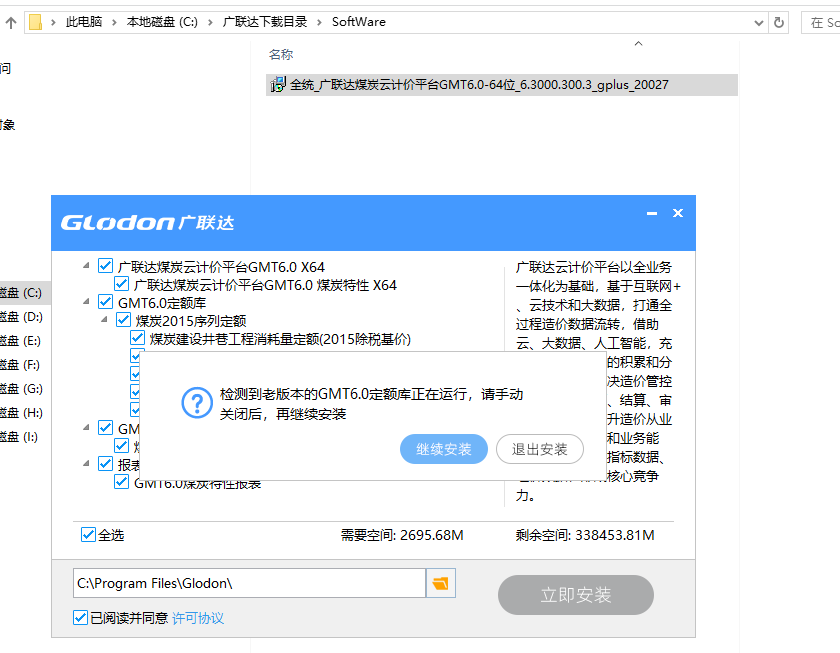Select 此电脑 in the breadcrumb path
This screenshot has width=840, height=653.
(84, 22)
